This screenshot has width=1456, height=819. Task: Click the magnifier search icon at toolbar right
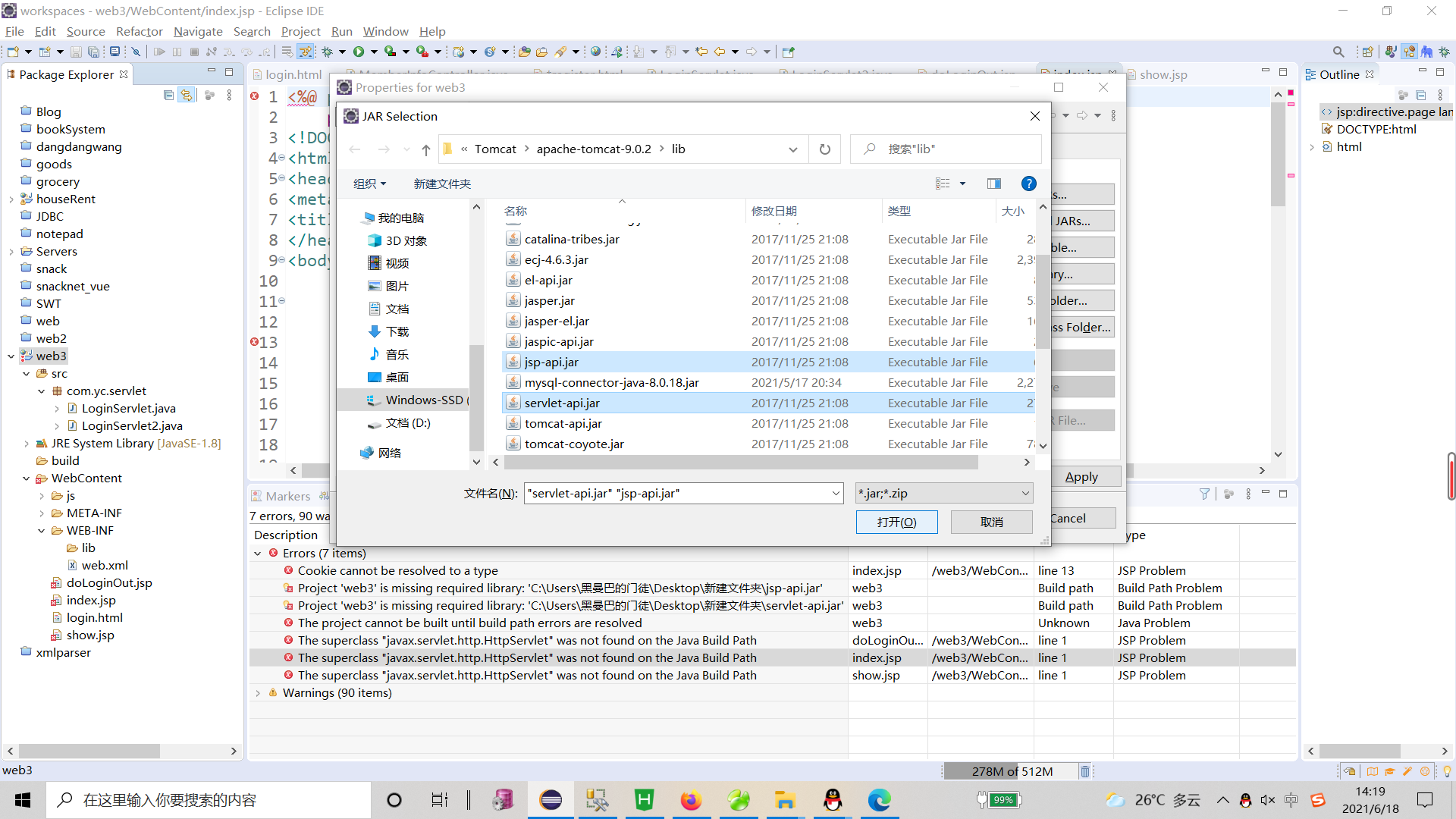tap(1338, 52)
